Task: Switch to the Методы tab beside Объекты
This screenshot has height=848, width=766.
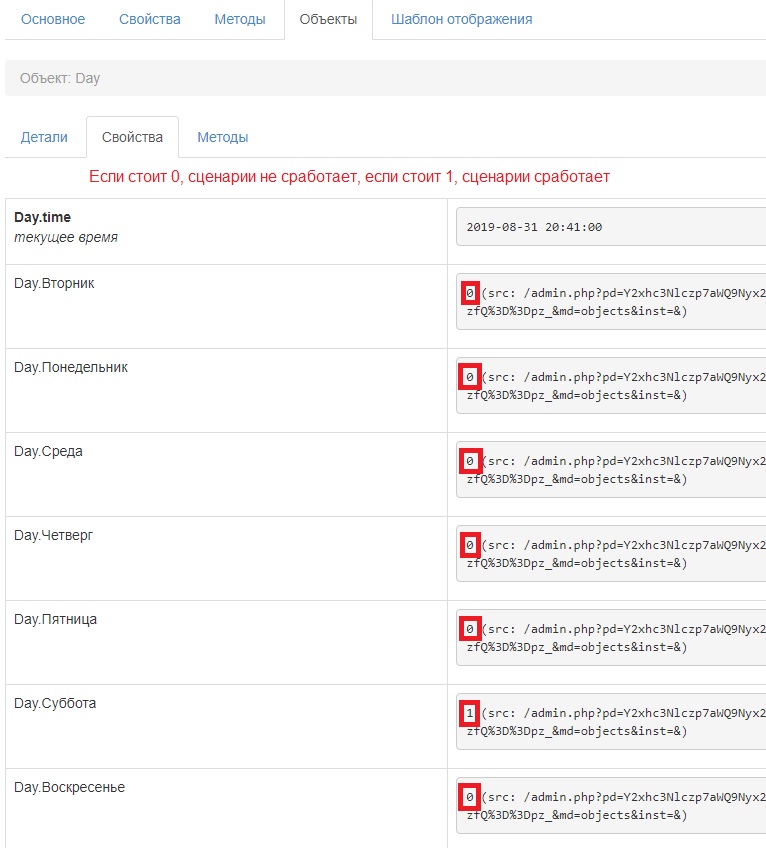Action: click(240, 19)
